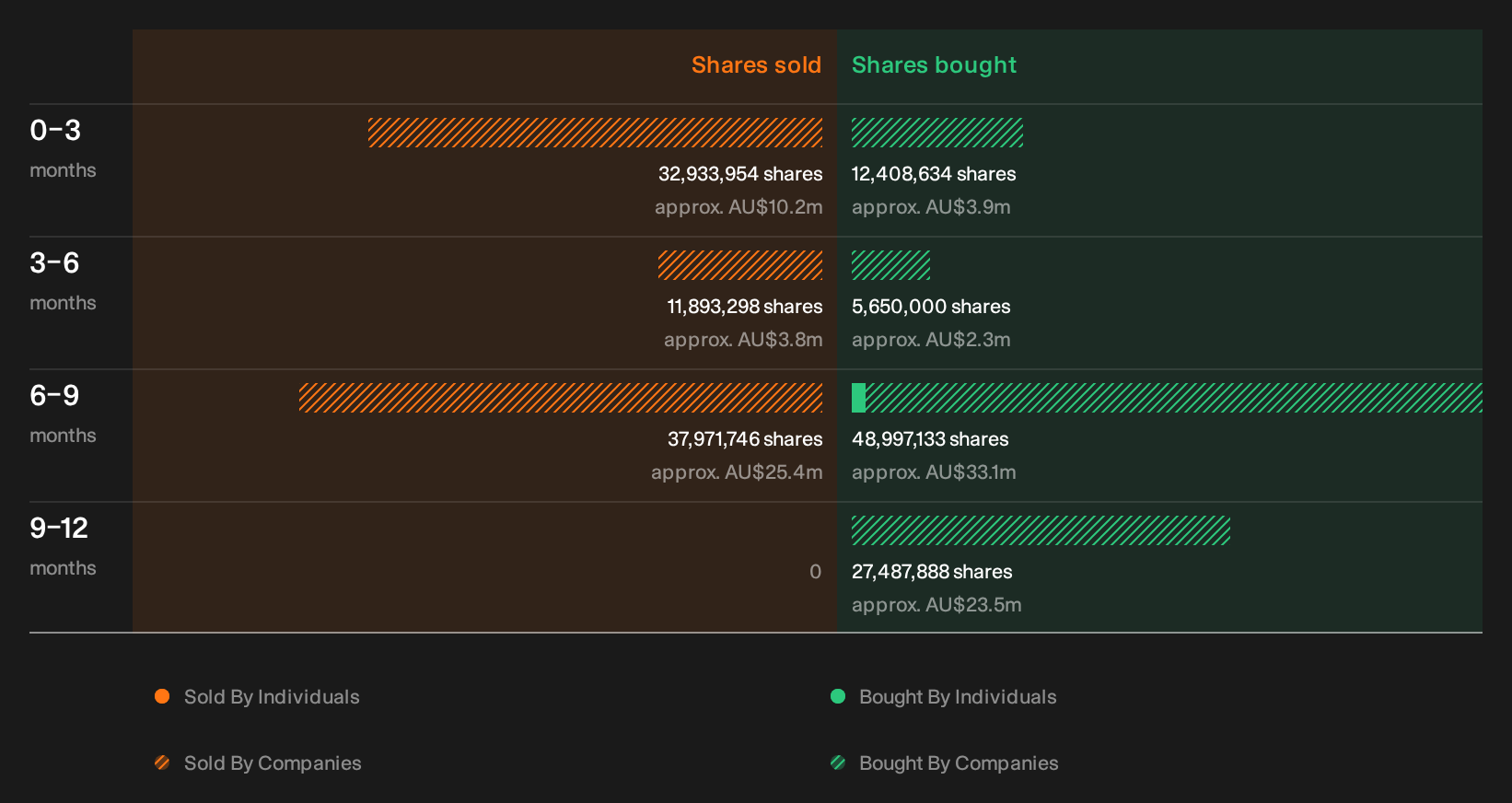
Task: Select the 27,487,888 shares value
Action: (932, 572)
